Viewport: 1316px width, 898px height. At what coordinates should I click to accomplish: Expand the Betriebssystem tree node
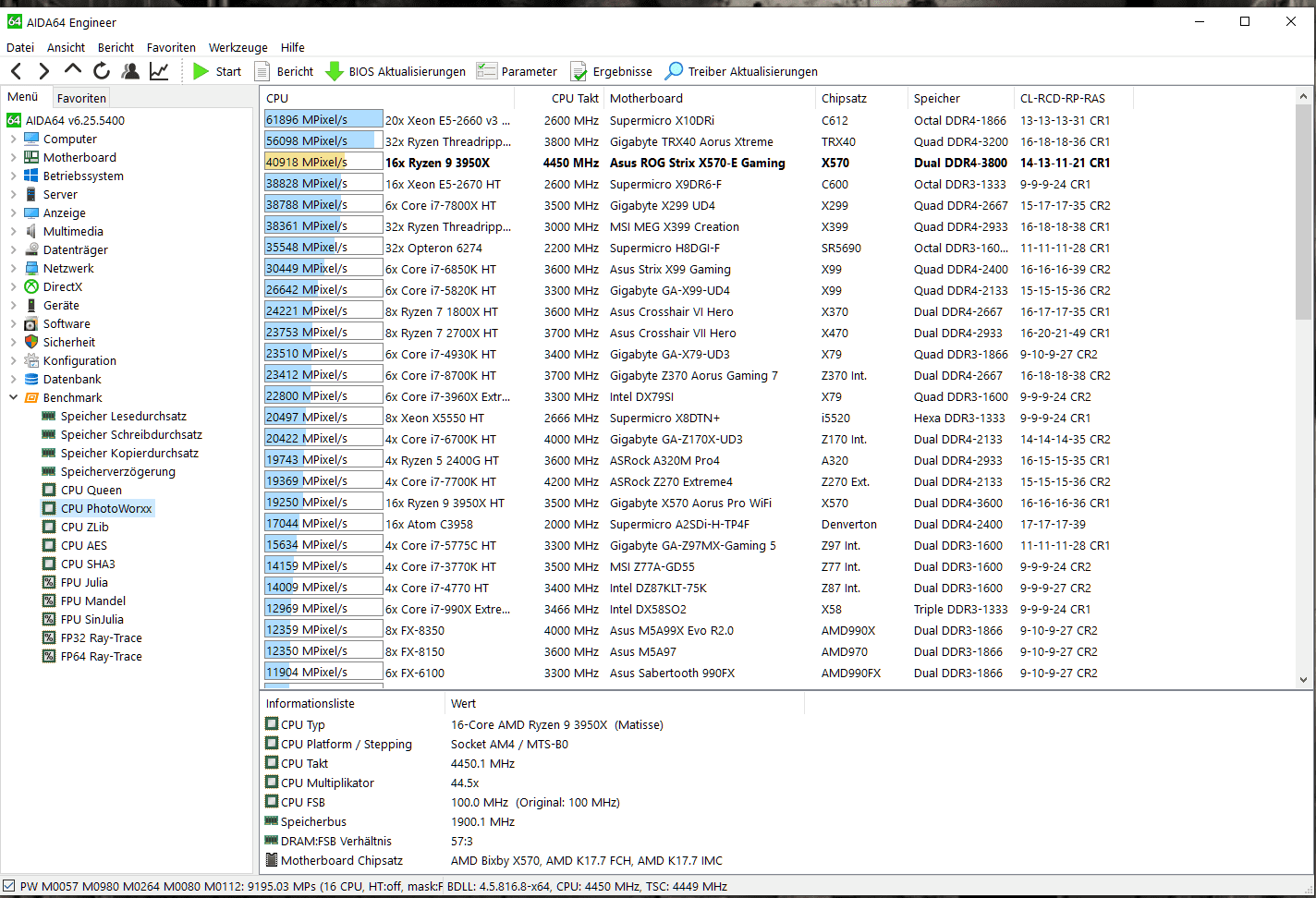coord(14,176)
